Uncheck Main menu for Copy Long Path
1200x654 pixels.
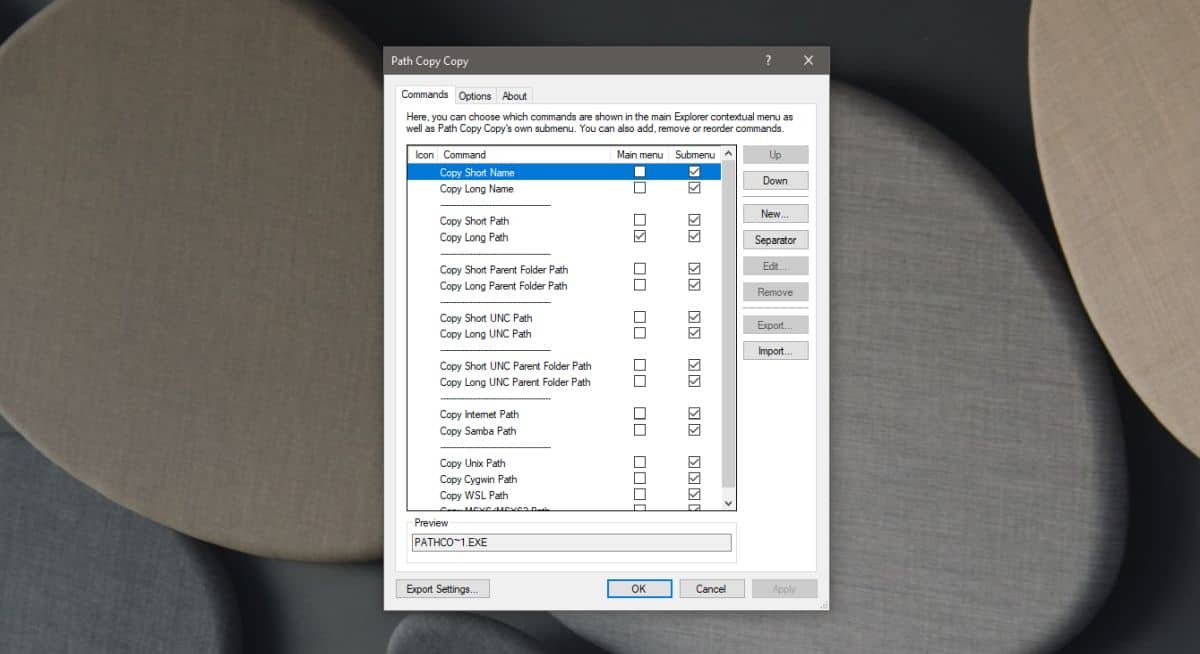(640, 237)
